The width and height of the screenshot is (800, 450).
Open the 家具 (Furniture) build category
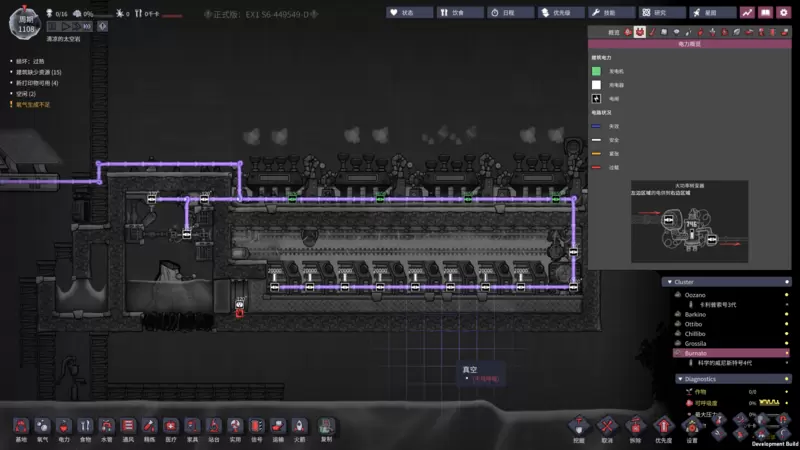(192, 430)
